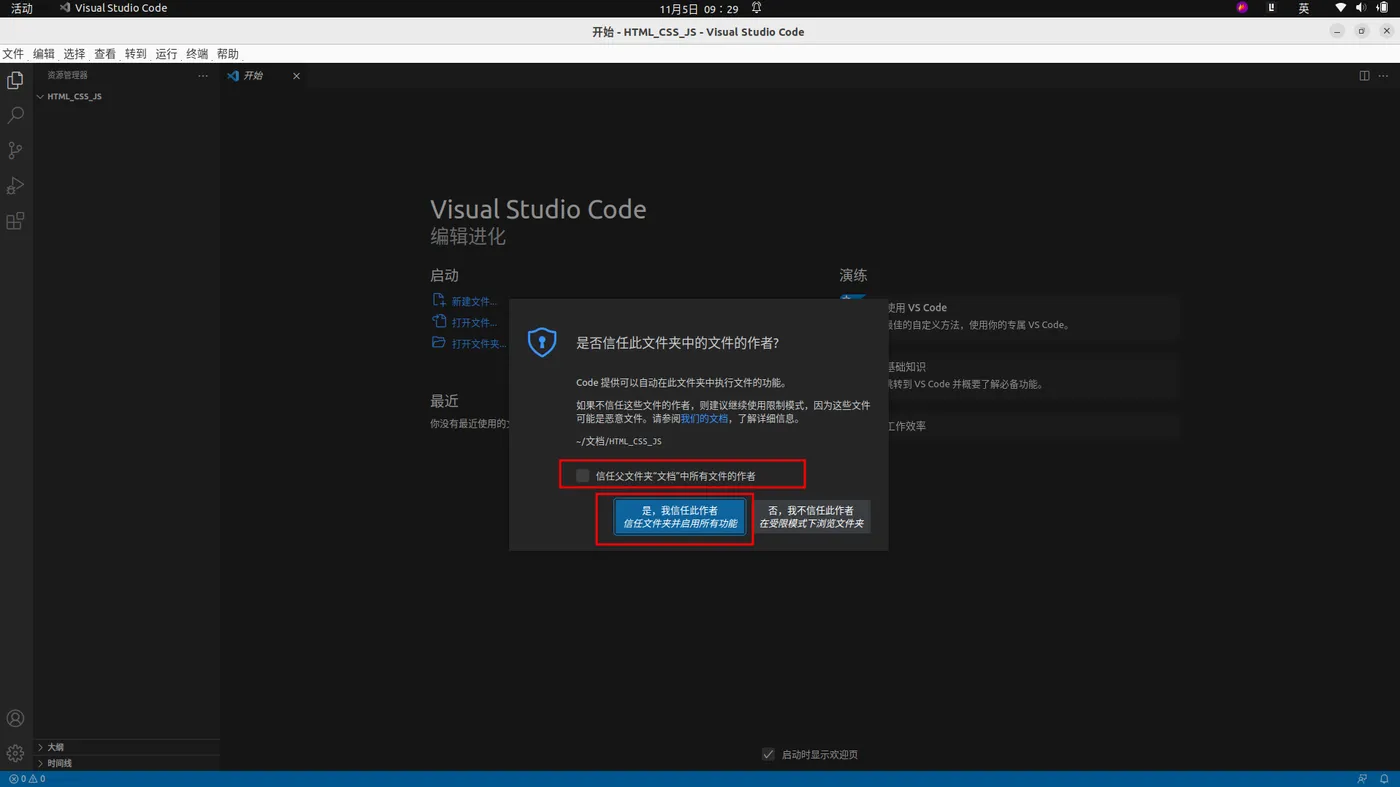Viewport: 1400px width, 787px height.
Task: Click the volume icon in system tray
Action: coord(1362,8)
